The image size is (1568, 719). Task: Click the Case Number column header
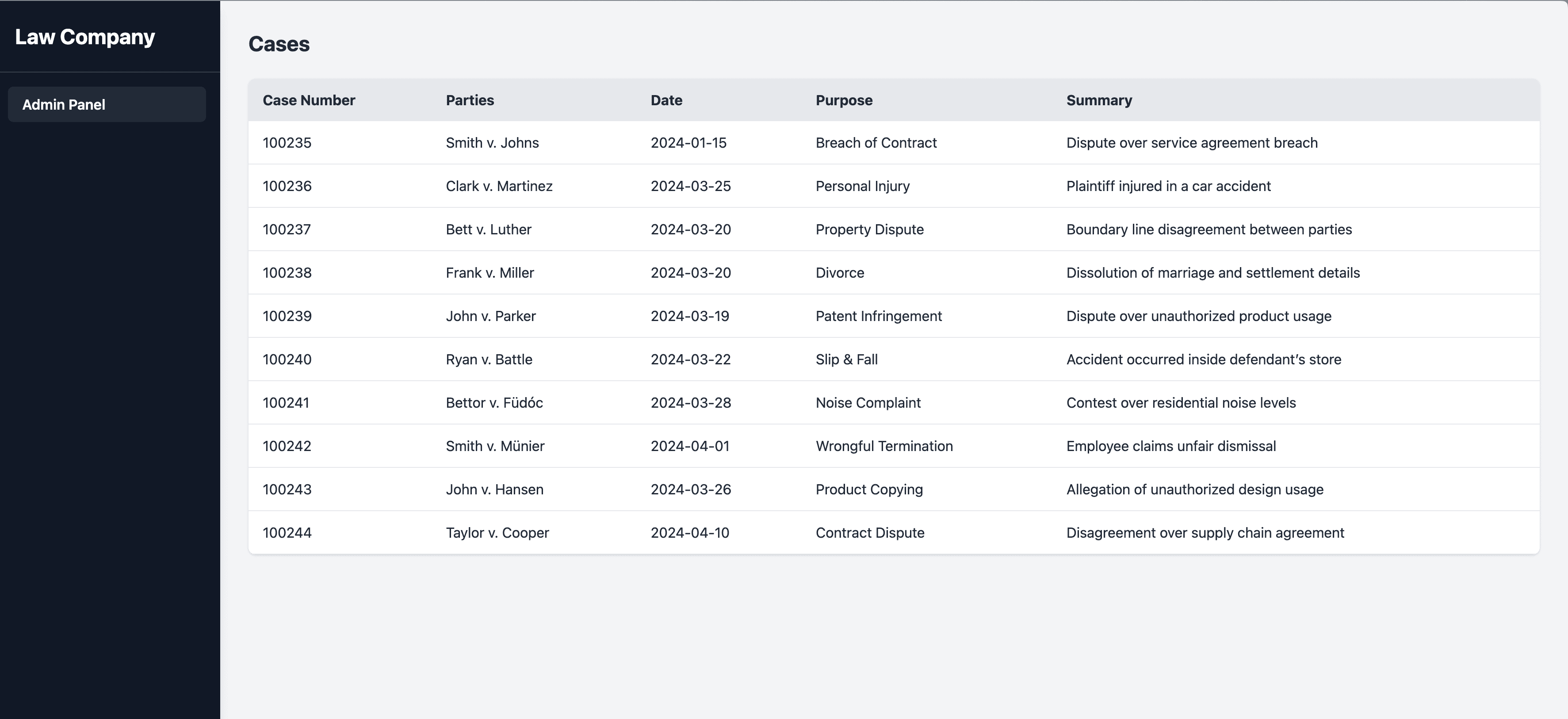(309, 100)
